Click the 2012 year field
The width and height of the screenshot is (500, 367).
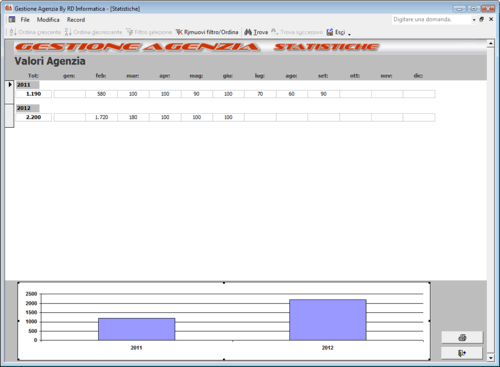point(28,108)
